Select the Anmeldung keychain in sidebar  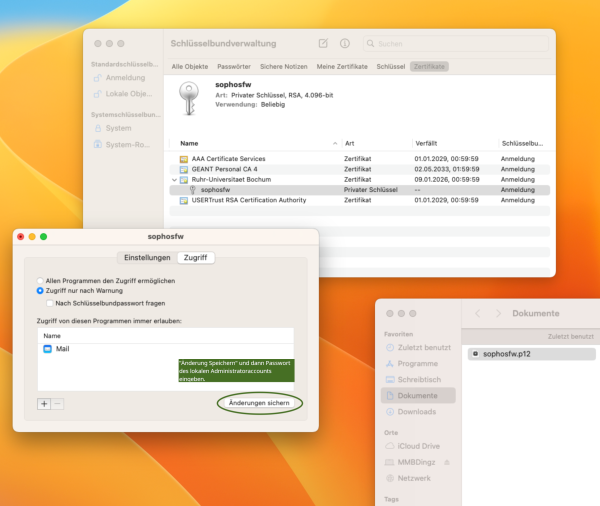124,77
